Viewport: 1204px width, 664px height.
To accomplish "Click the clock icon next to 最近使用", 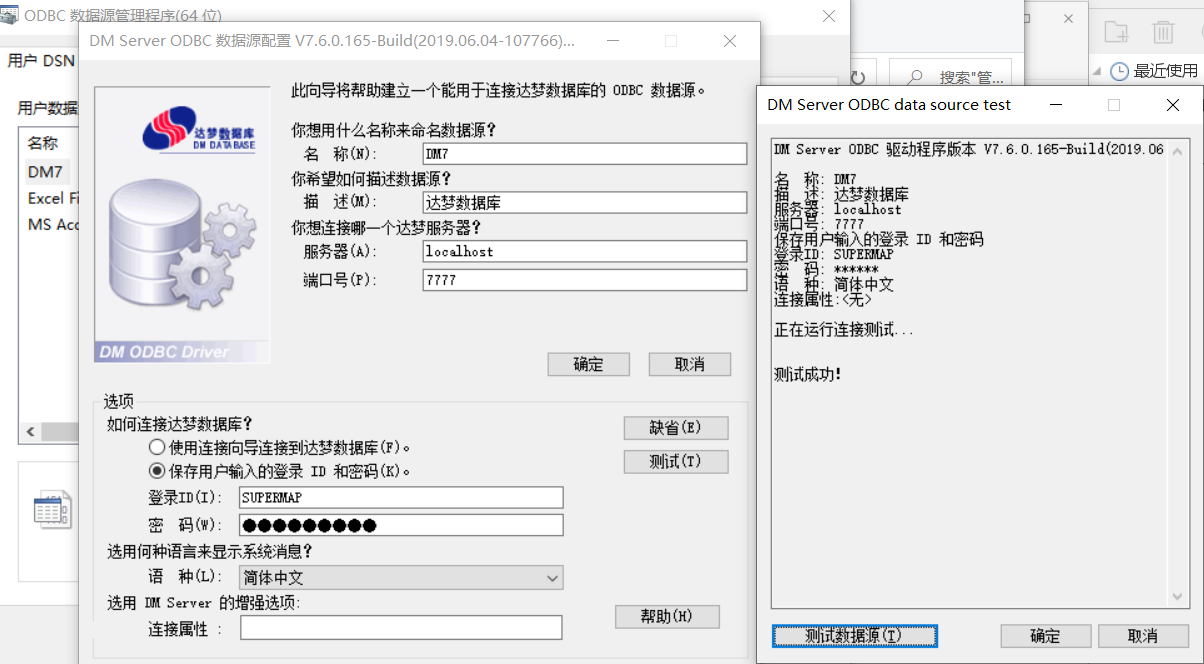I will [x=1120, y=71].
